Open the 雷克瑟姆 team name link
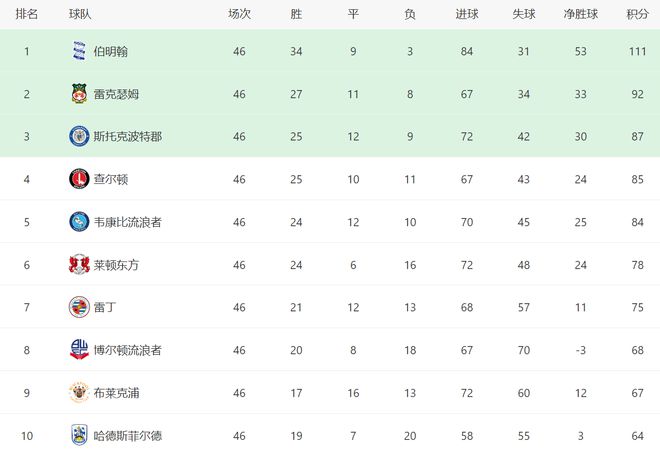 pos(116,94)
